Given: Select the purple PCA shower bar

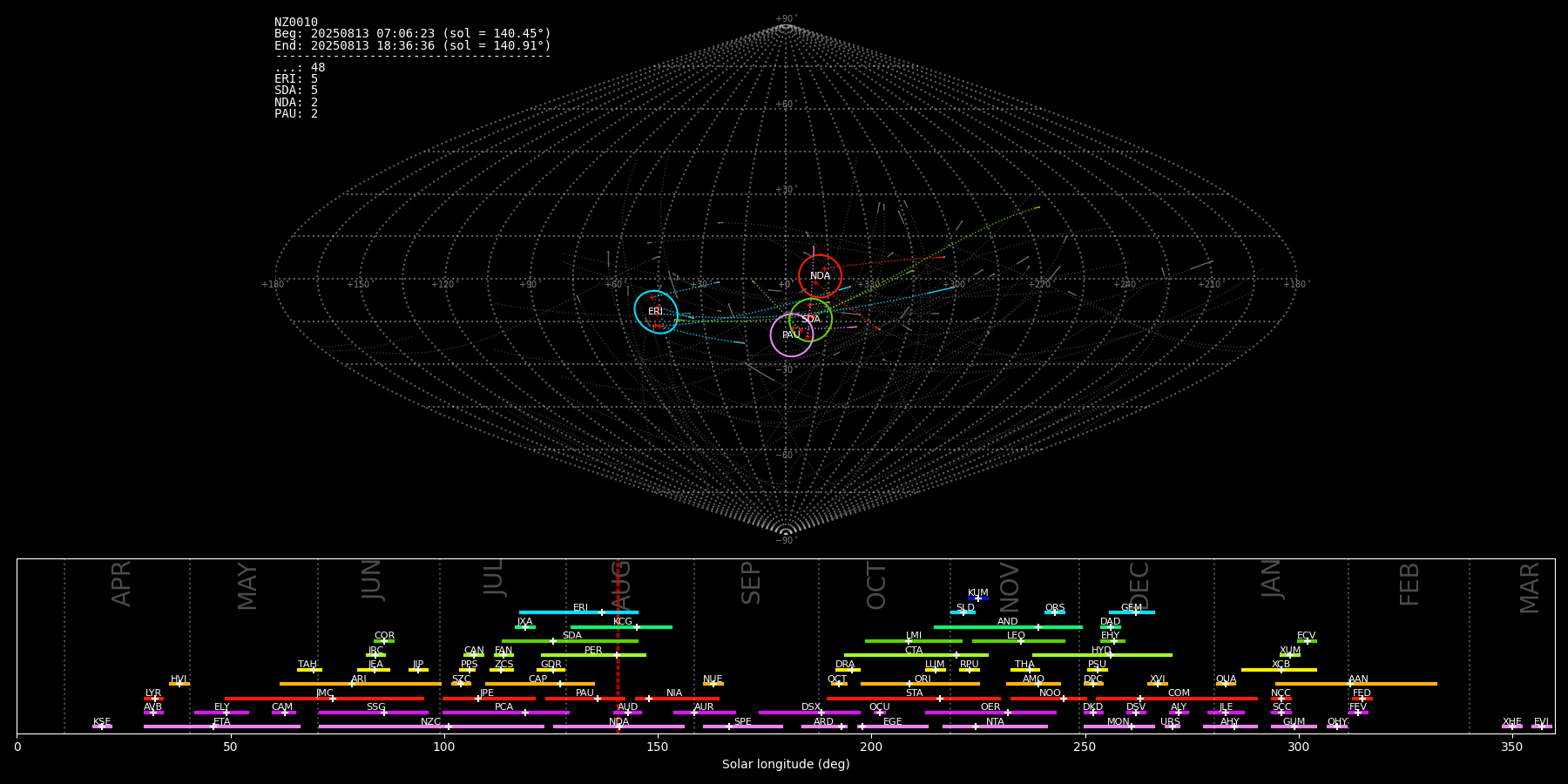Looking at the screenshot, I should pyautogui.click(x=505, y=713).
